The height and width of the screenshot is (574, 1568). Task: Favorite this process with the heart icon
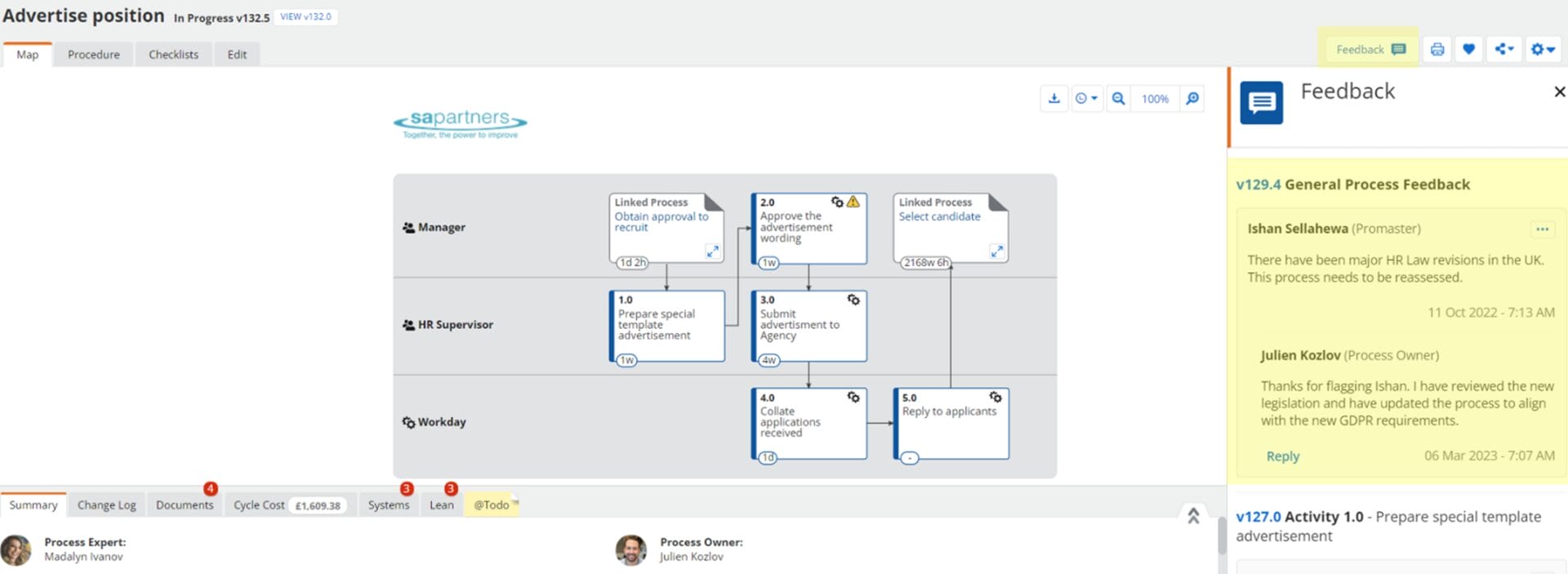[1468, 50]
